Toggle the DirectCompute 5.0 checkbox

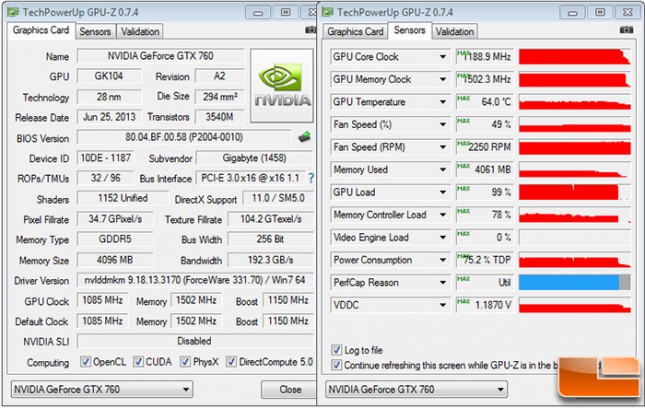(231, 362)
